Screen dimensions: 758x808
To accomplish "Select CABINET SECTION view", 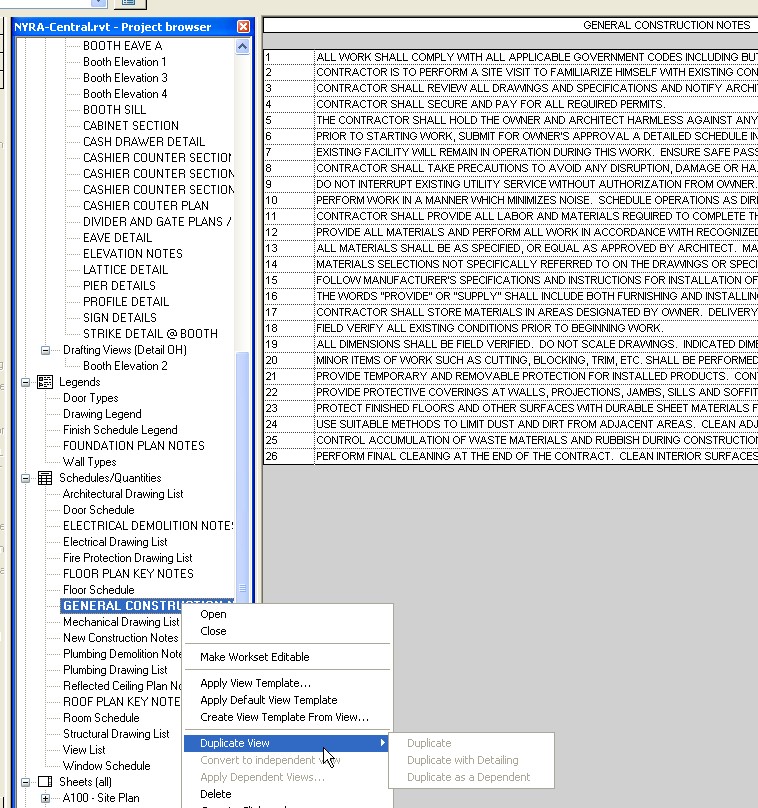I will pyautogui.click(x=131, y=126).
